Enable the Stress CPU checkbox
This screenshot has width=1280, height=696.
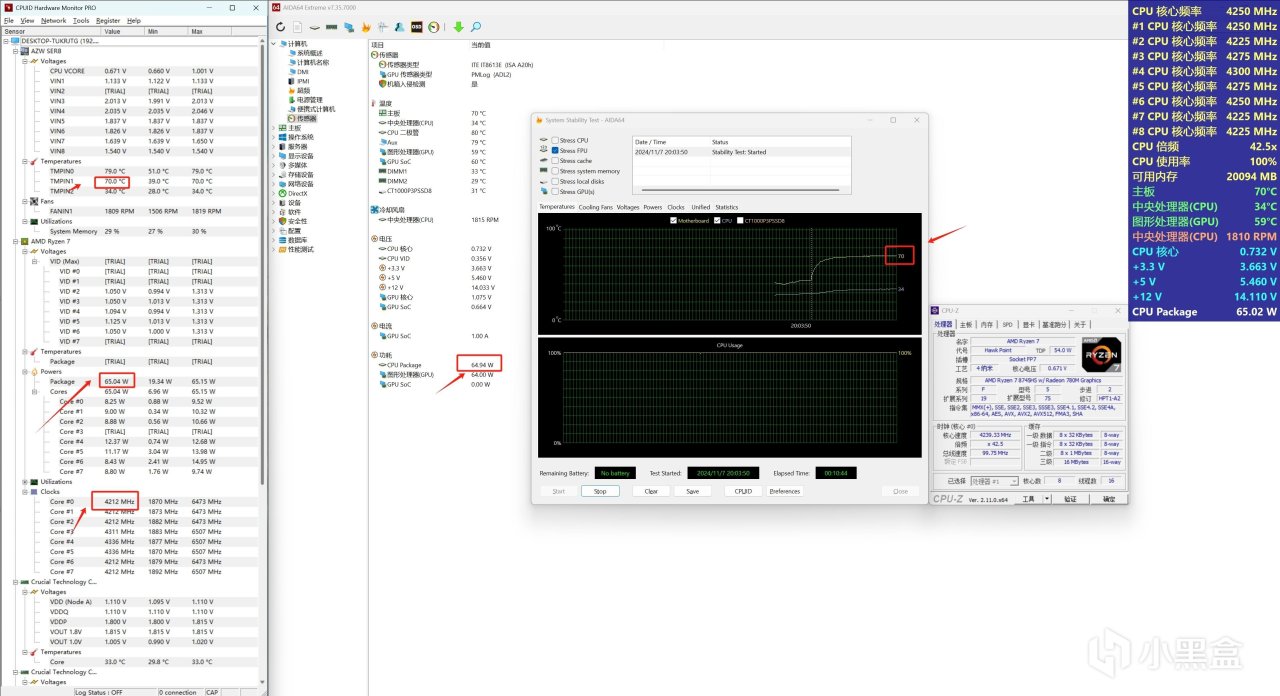tap(555, 140)
